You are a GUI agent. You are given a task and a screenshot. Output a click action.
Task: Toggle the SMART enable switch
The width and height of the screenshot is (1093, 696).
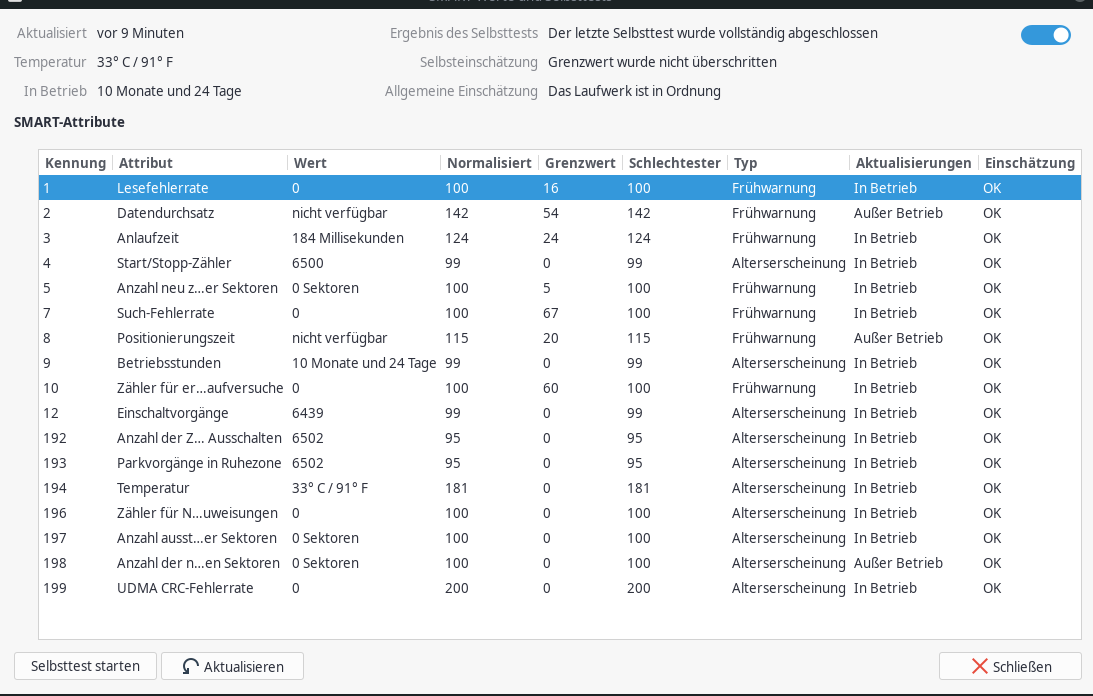pos(1046,35)
